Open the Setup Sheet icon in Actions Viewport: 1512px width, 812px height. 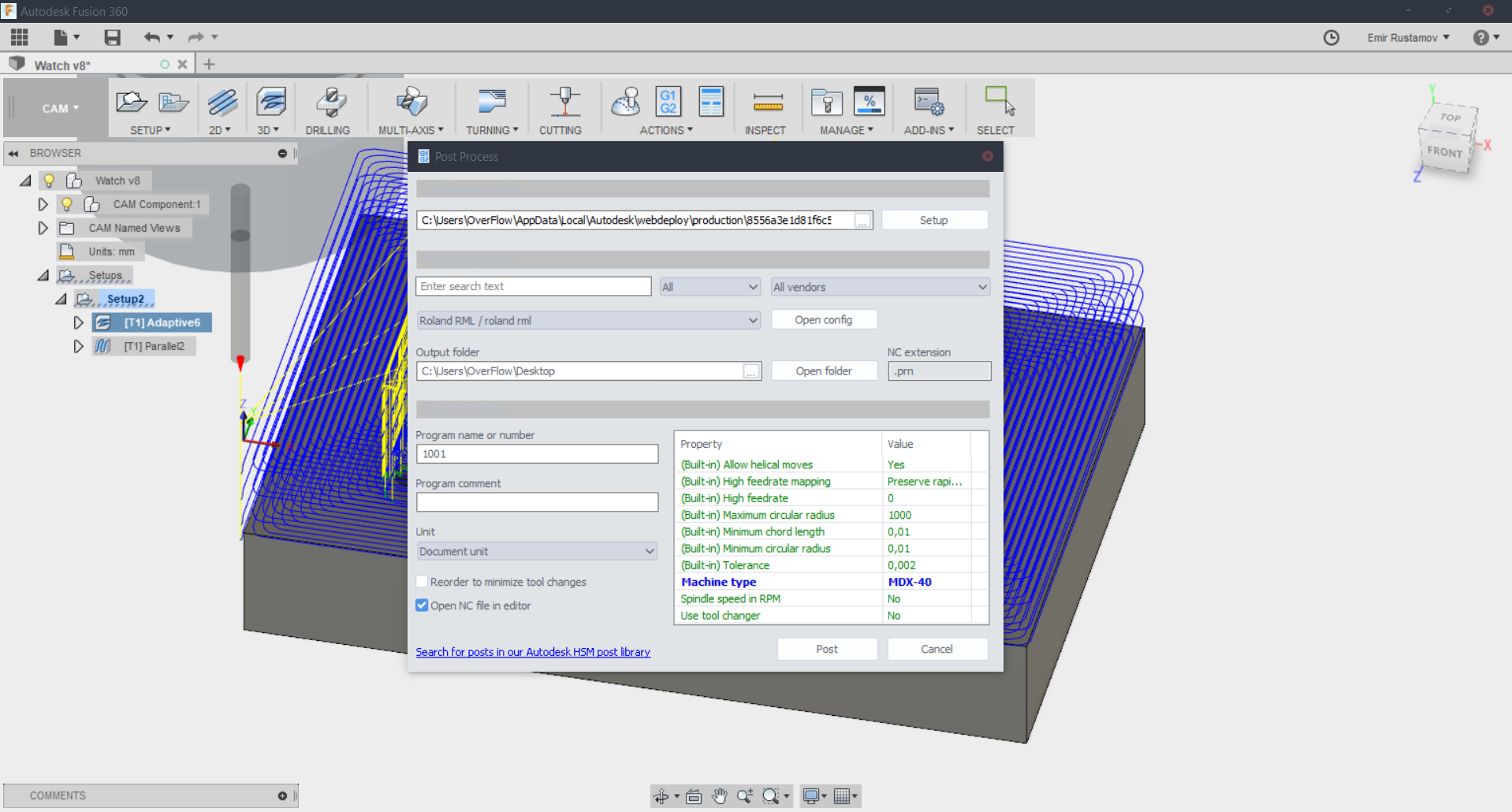[x=711, y=102]
